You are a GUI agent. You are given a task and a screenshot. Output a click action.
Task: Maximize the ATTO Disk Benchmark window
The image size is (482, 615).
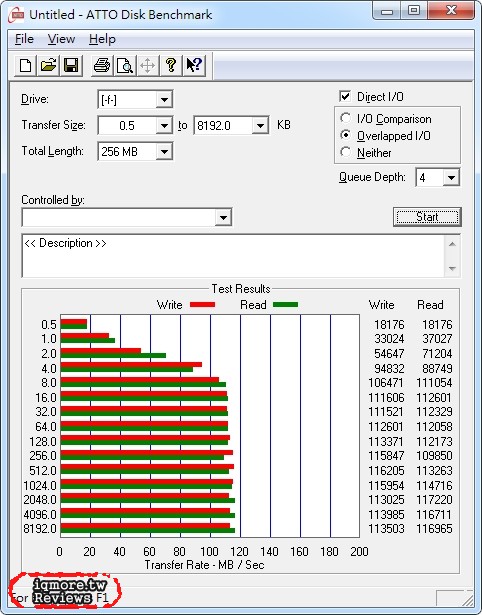point(414,11)
